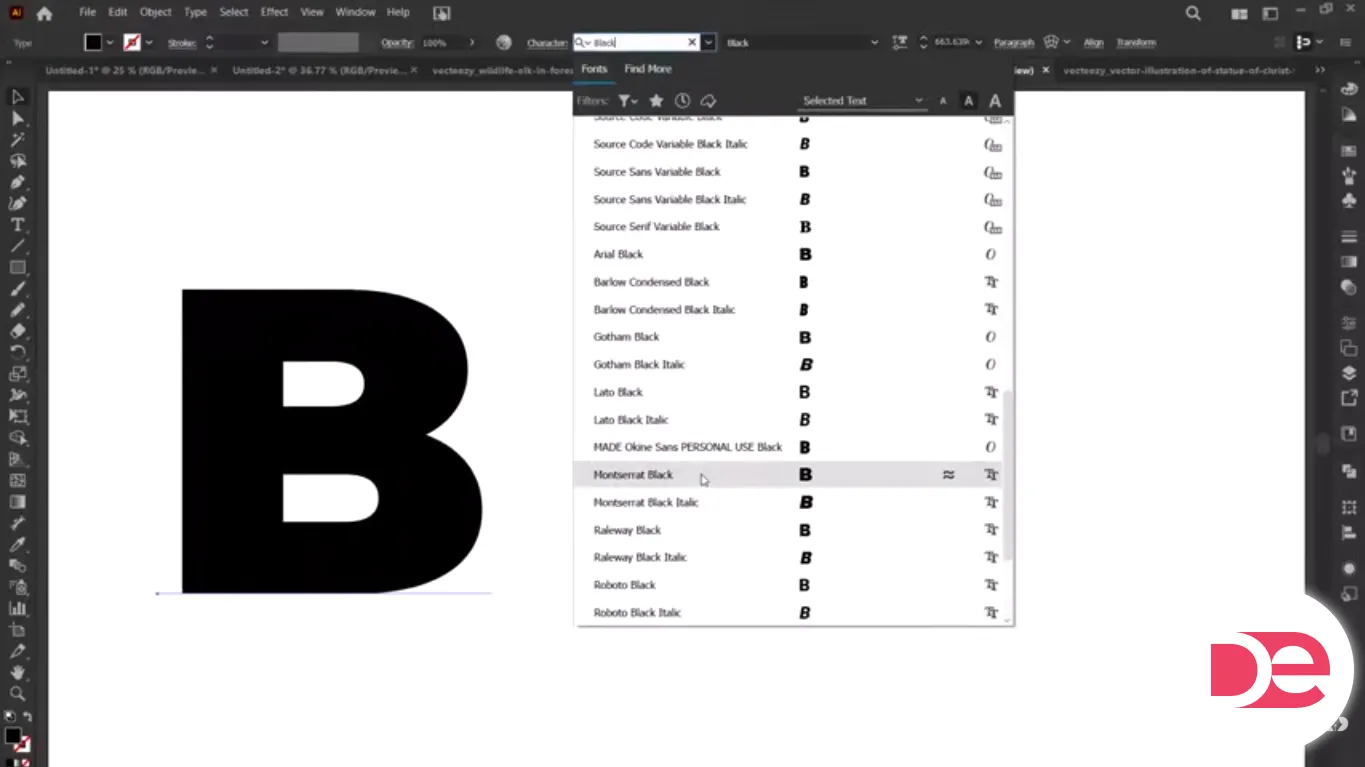Open the stroke weight dropdown
The image size is (1365, 767).
(x=264, y=43)
